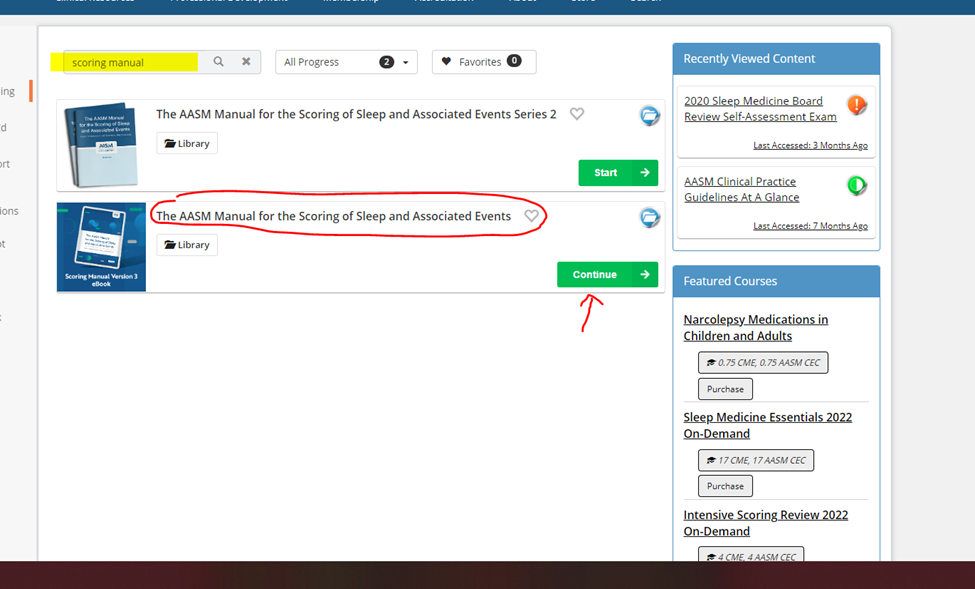Click the blue folder badge on Series 2 course
Image resolution: width=975 pixels, height=589 pixels.
pos(650,116)
